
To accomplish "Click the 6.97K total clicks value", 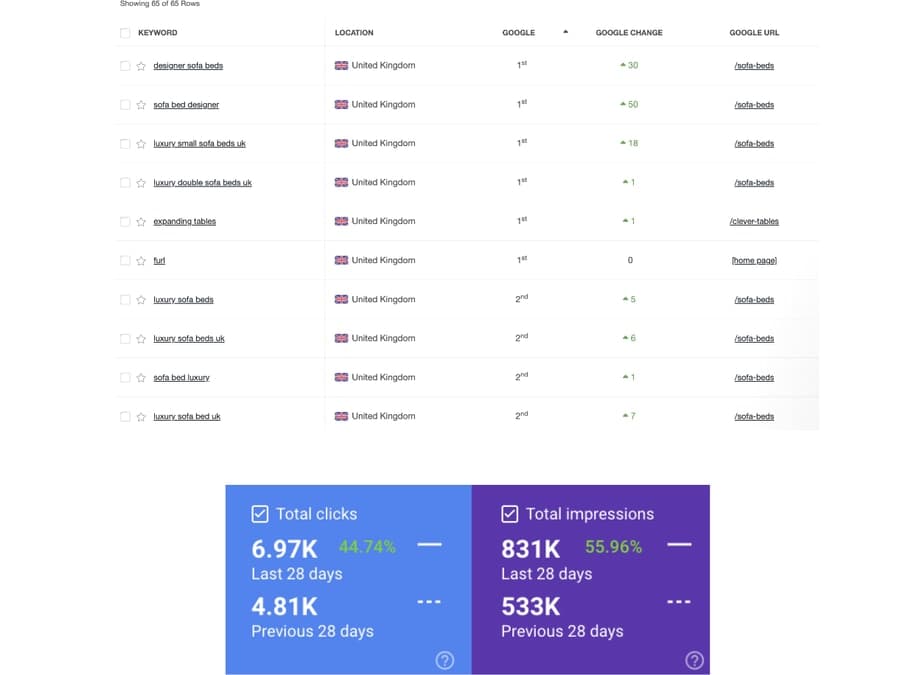I will [284, 549].
